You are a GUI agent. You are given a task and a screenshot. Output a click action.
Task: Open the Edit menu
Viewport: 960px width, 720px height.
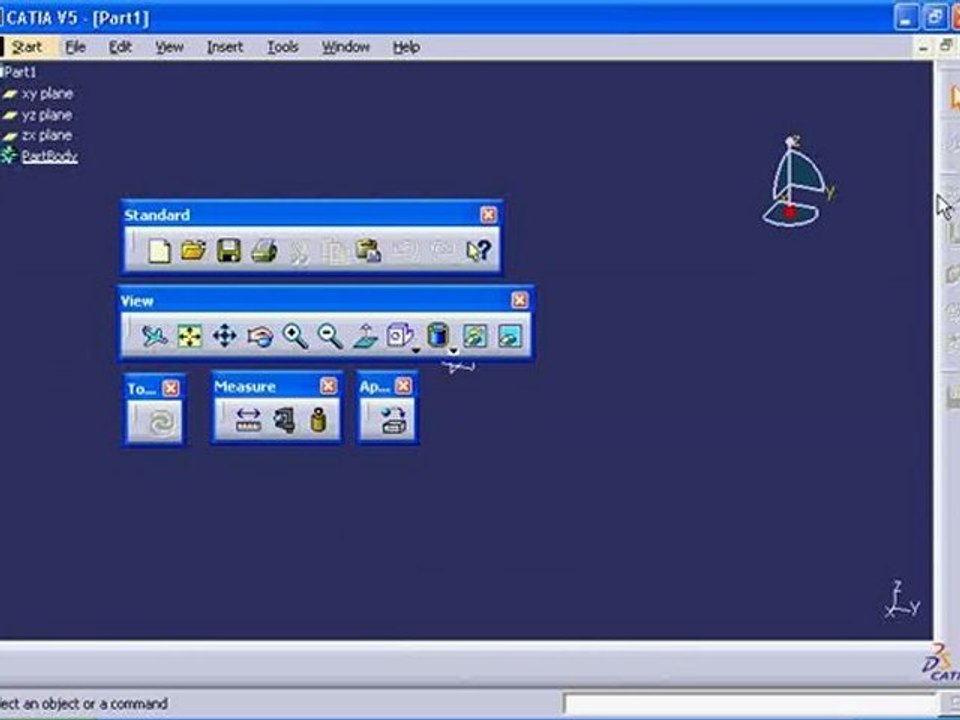pos(120,47)
